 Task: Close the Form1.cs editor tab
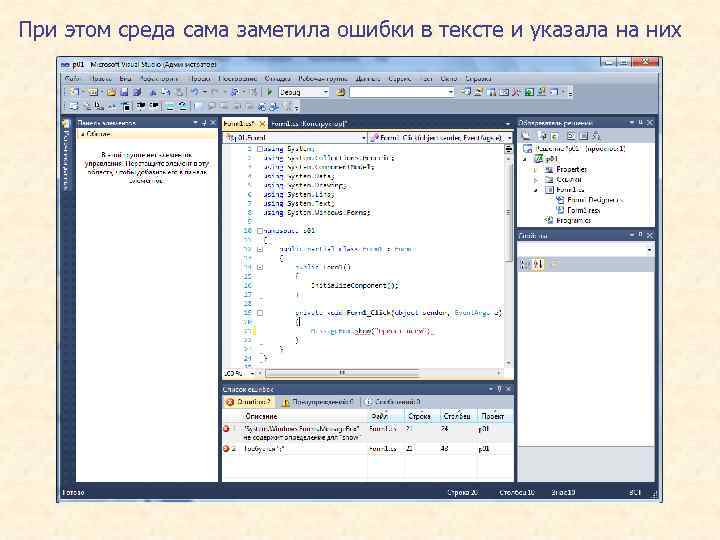[262, 124]
